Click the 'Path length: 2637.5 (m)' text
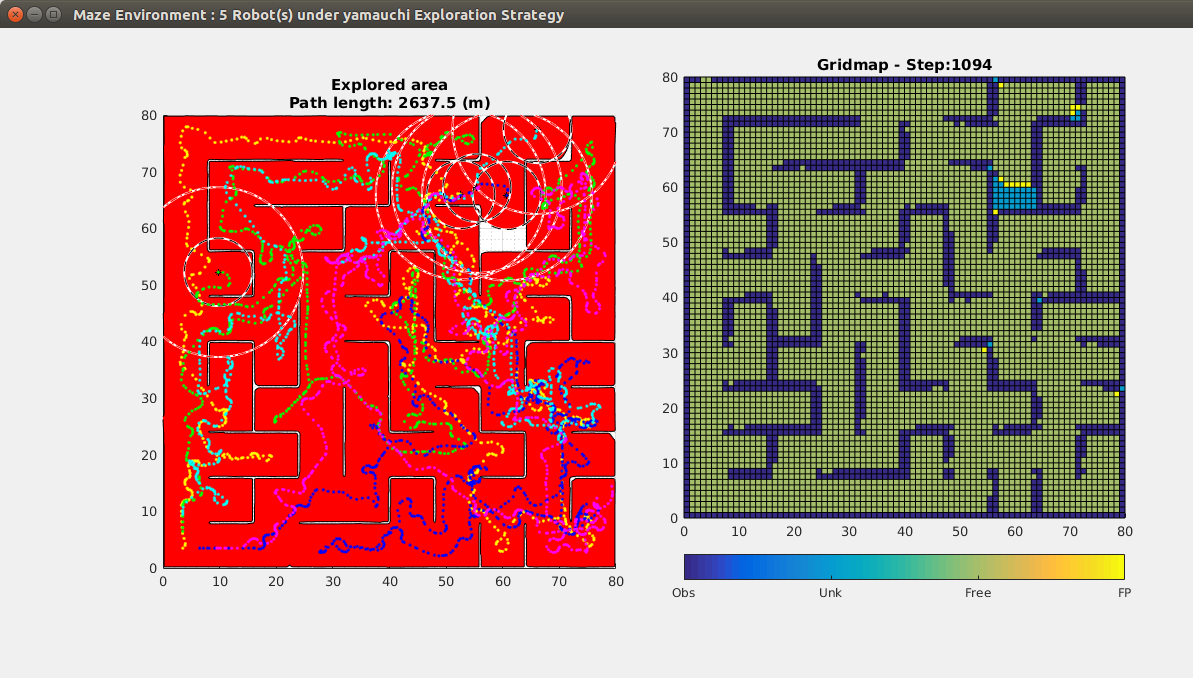Image resolution: width=1193 pixels, height=678 pixels. click(x=389, y=103)
